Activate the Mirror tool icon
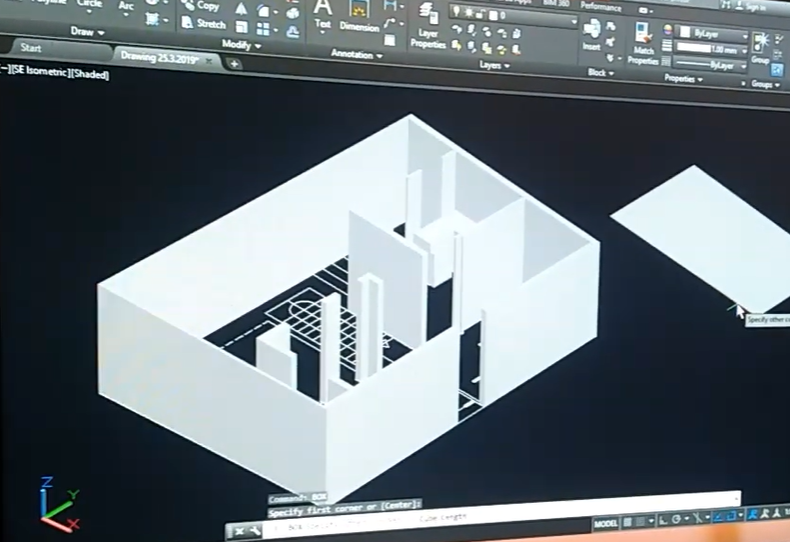Image resolution: width=790 pixels, height=542 pixels. [x=241, y=8]
